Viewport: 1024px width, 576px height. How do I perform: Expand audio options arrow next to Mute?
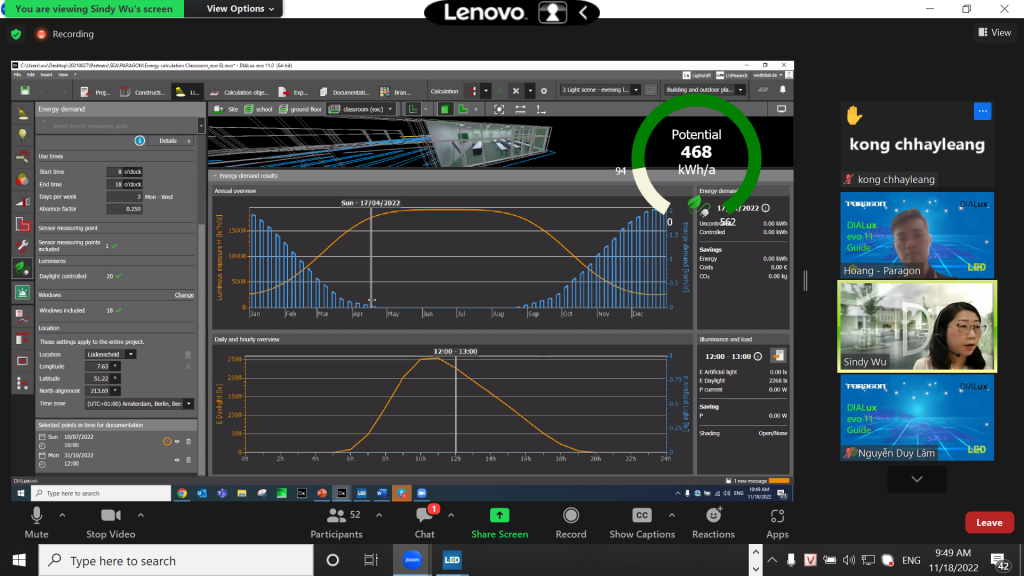tap(62, 515)
